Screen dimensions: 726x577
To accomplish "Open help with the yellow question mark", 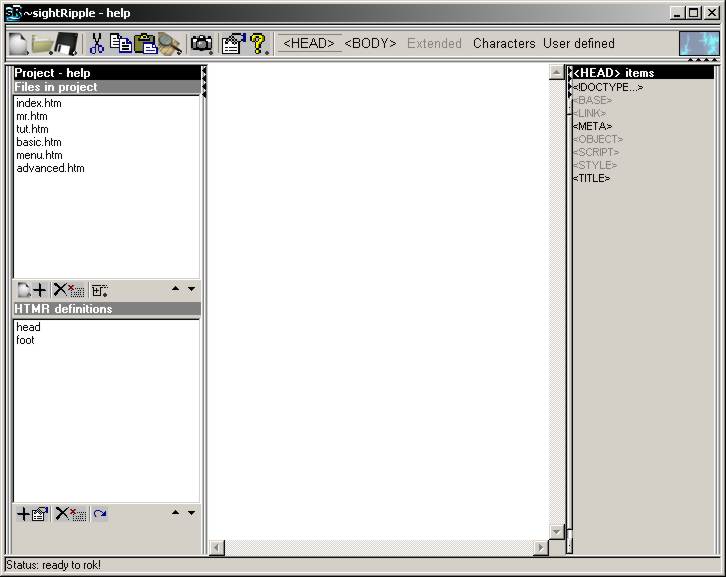I will tap(258, 44).
